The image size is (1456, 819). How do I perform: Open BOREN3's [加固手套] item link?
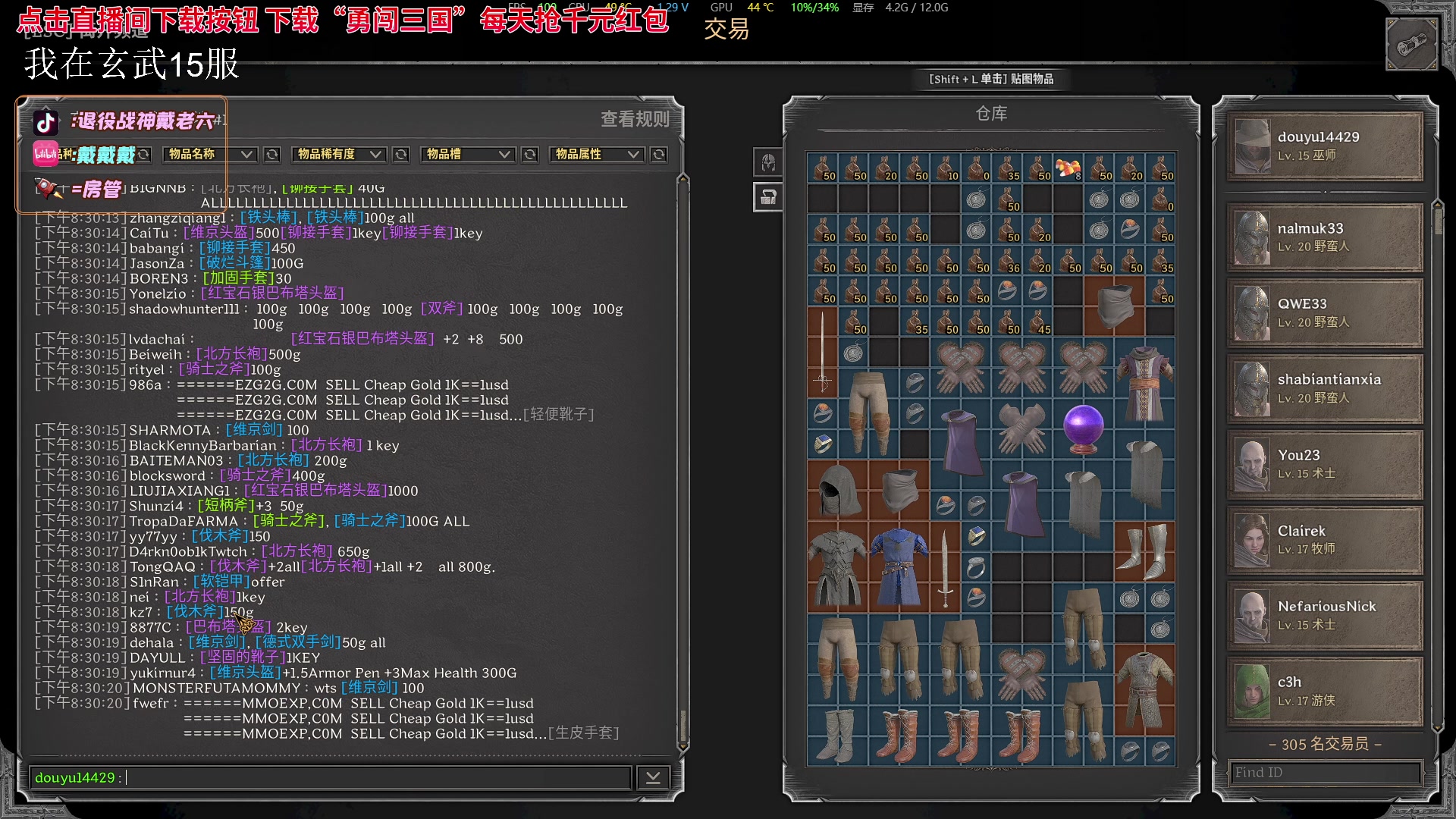239,278
